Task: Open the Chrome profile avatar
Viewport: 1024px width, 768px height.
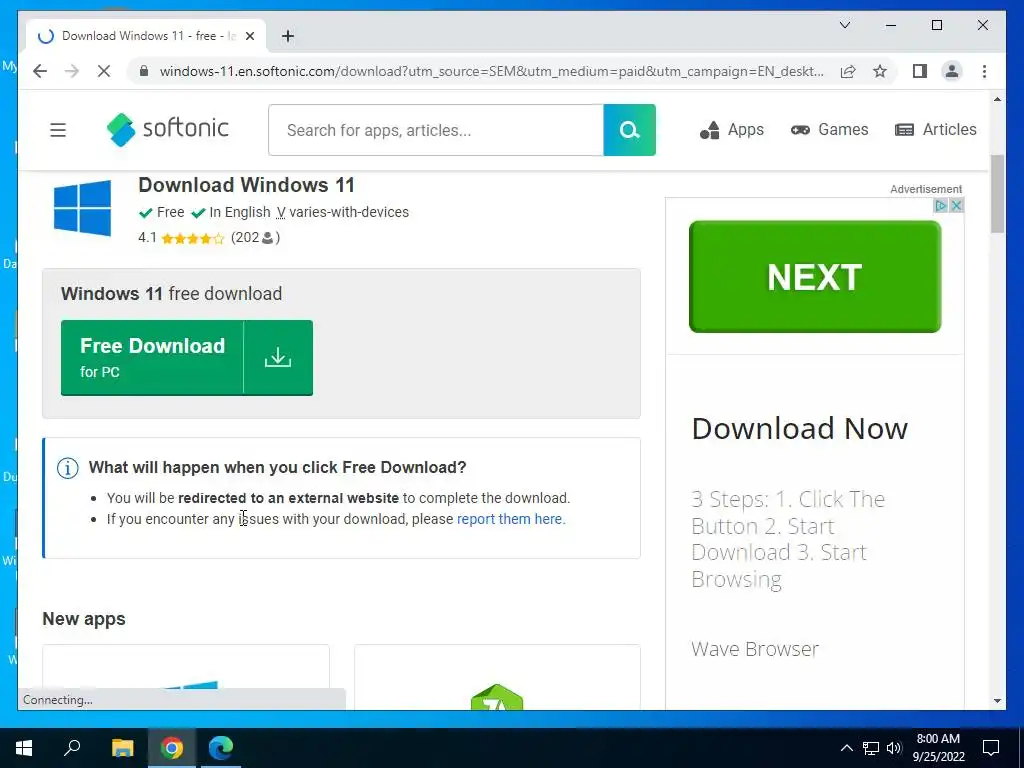Action: pos(952,71)
